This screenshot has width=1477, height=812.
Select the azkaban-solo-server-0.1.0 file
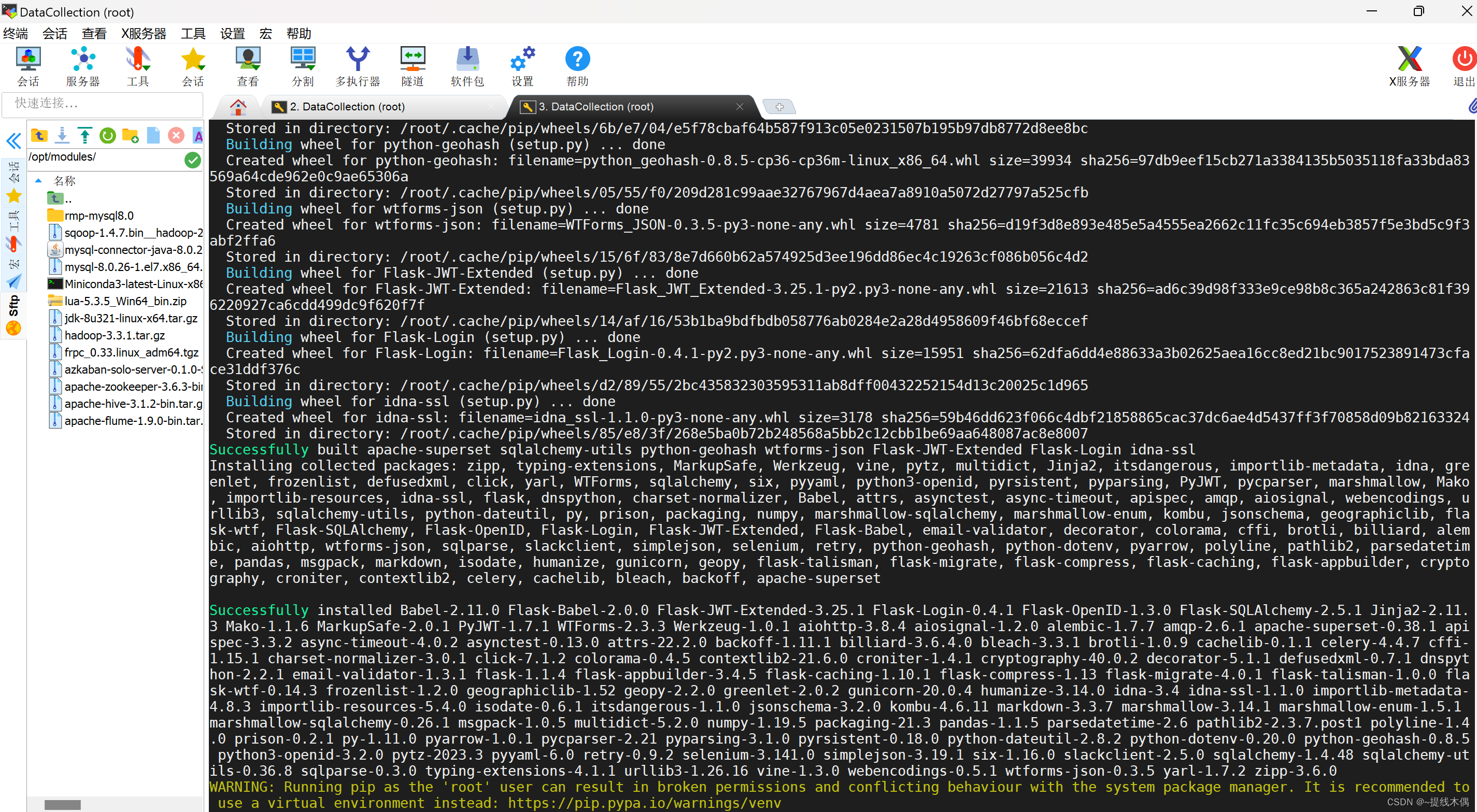[x=126, y=370]
